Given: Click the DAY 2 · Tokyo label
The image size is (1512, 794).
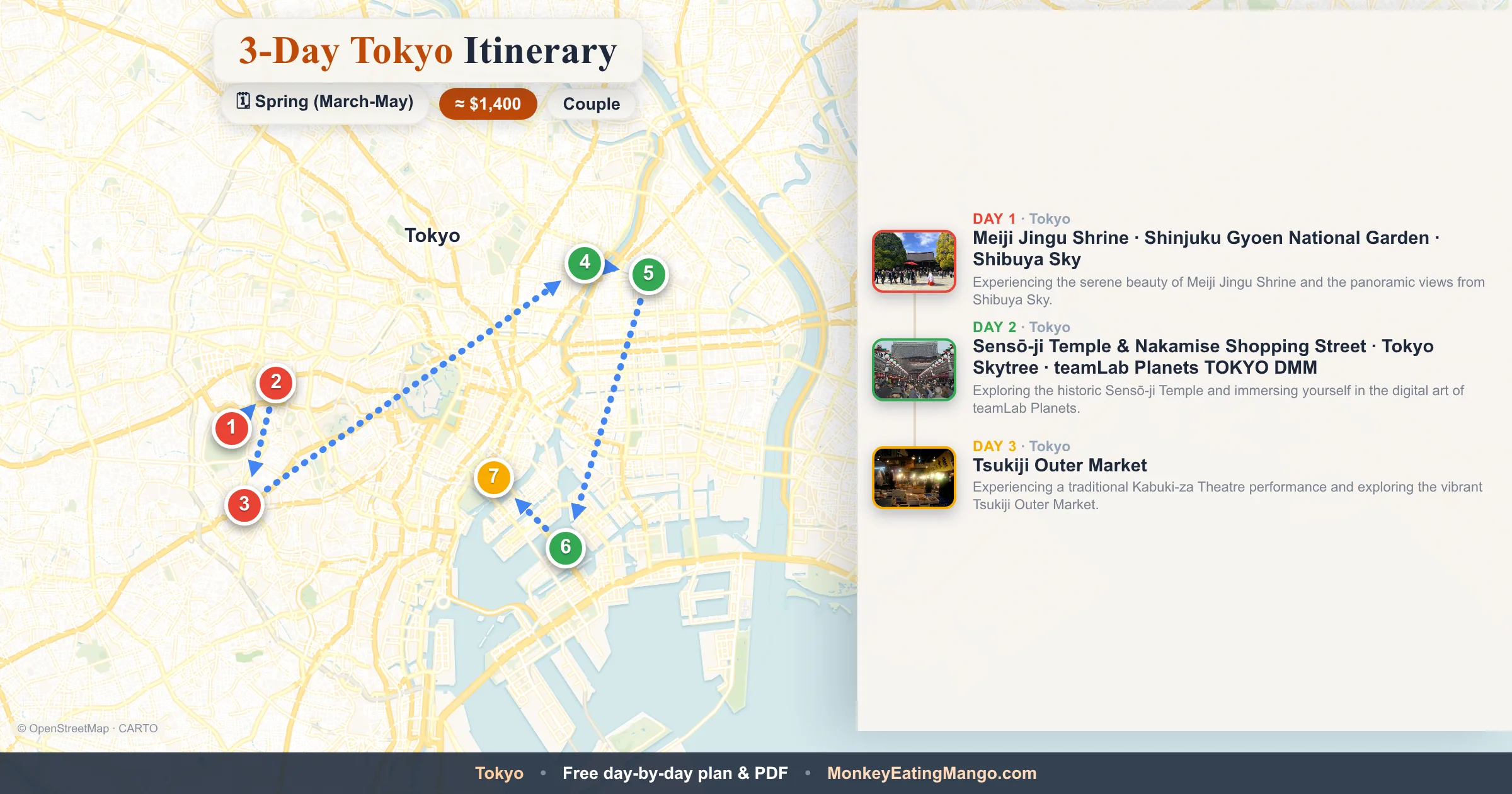Looking at the screenshot, I should (1021, 327).
